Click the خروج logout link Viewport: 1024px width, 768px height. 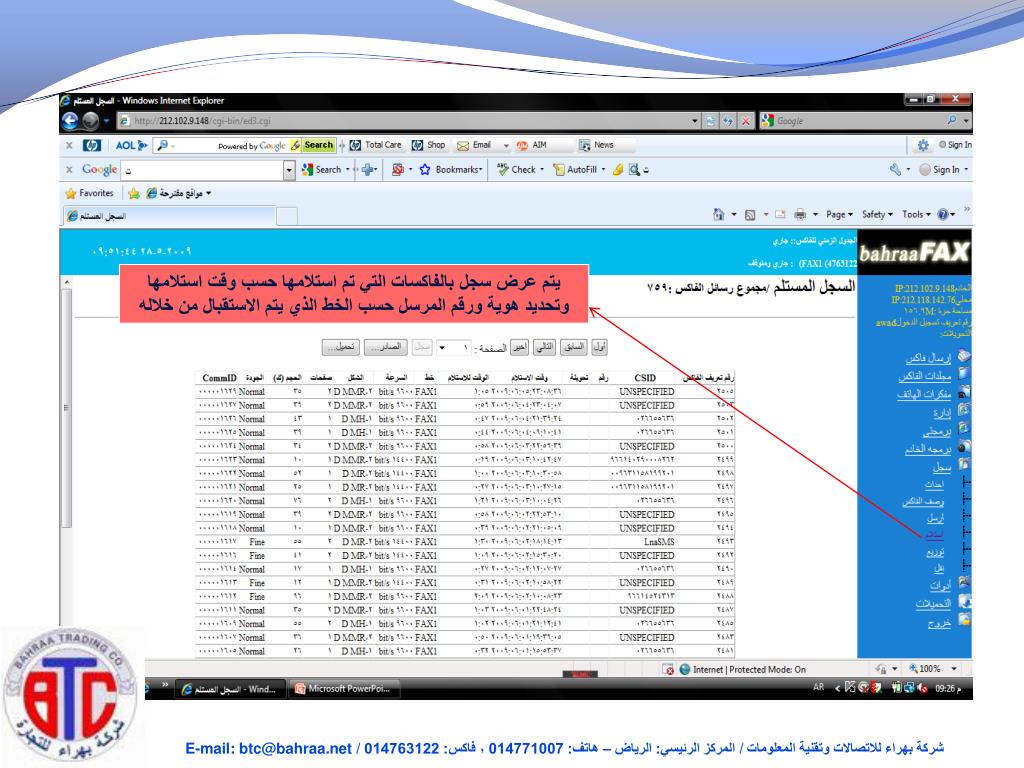(x=940, y=624)
